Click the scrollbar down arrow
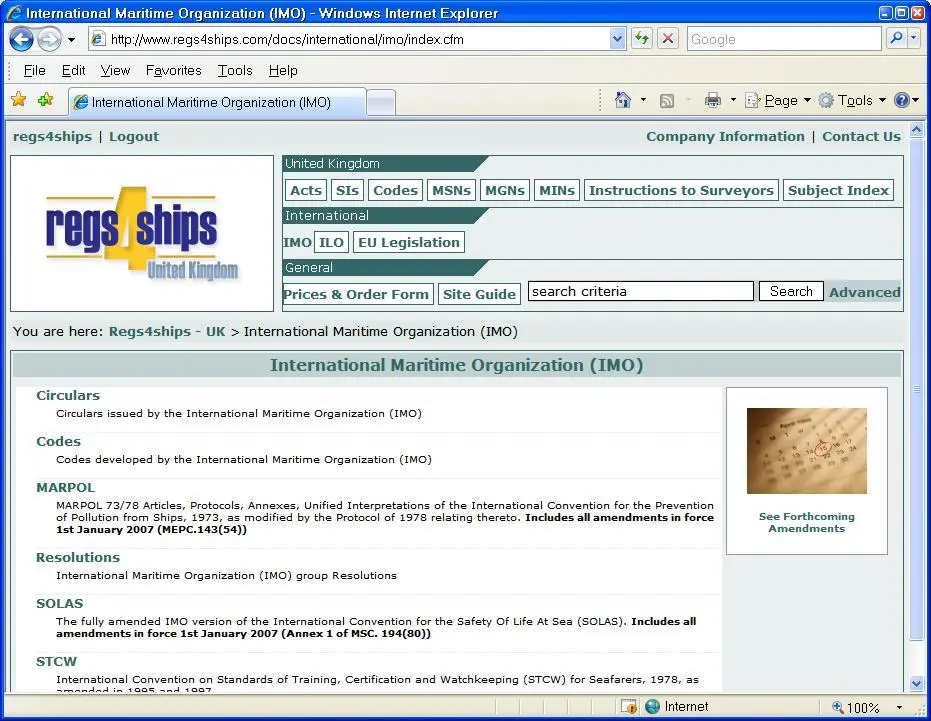This screenshot has height=721, width=931. coord(916,683)
